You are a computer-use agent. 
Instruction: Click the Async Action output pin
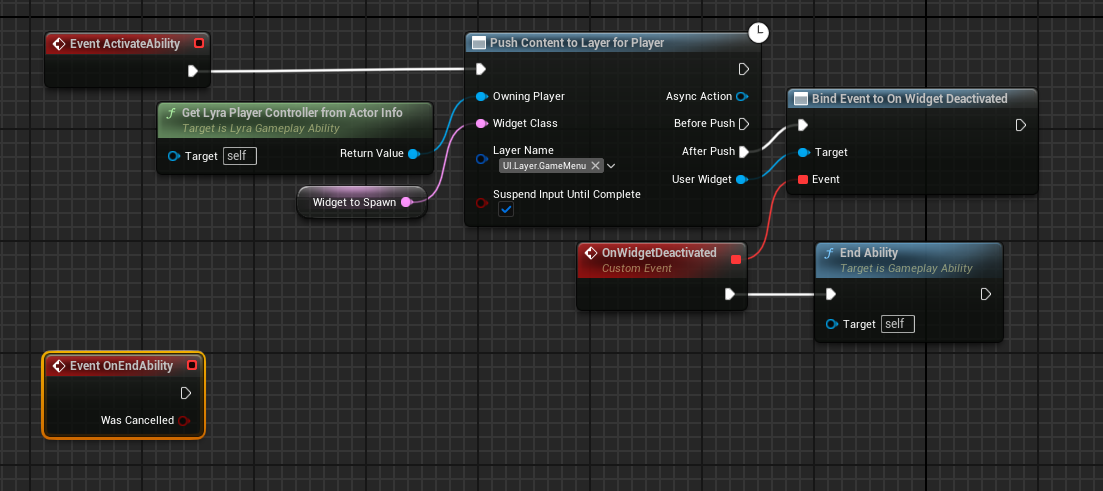pos(742,97)
